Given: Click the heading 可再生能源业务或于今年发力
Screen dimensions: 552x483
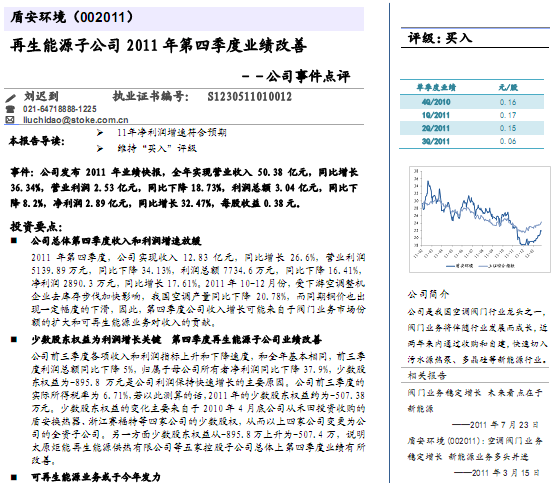Looking at the screenshot, I should (96, 477).
